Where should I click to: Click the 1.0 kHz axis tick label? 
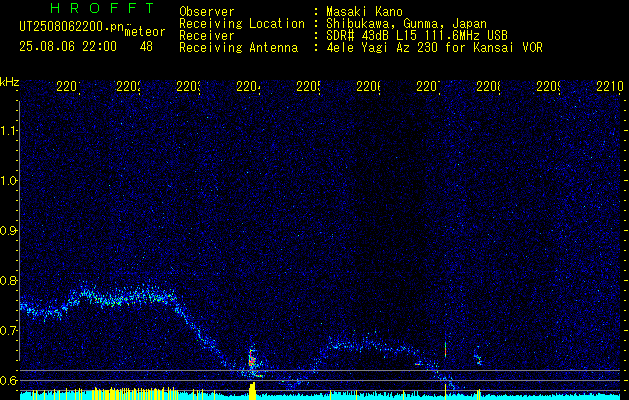8,181
